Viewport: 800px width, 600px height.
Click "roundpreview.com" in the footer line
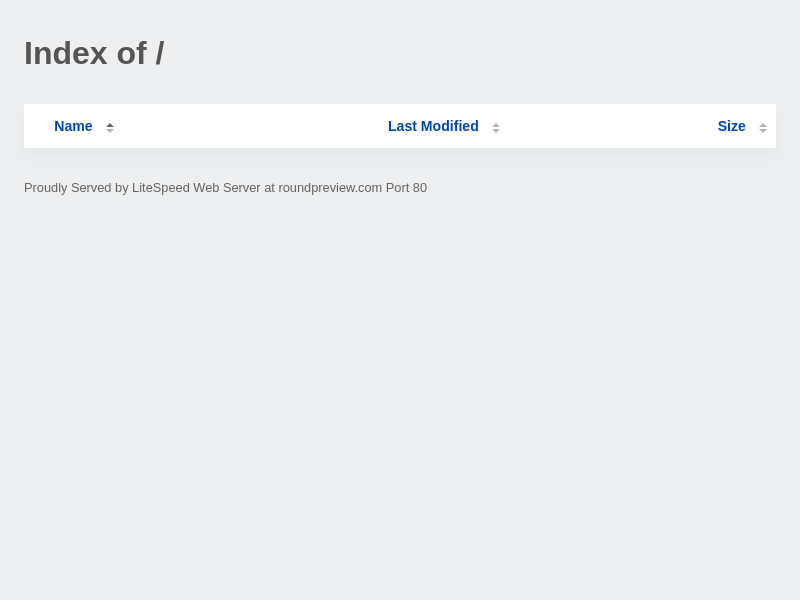pyautogui.click(x=330, y=188)
